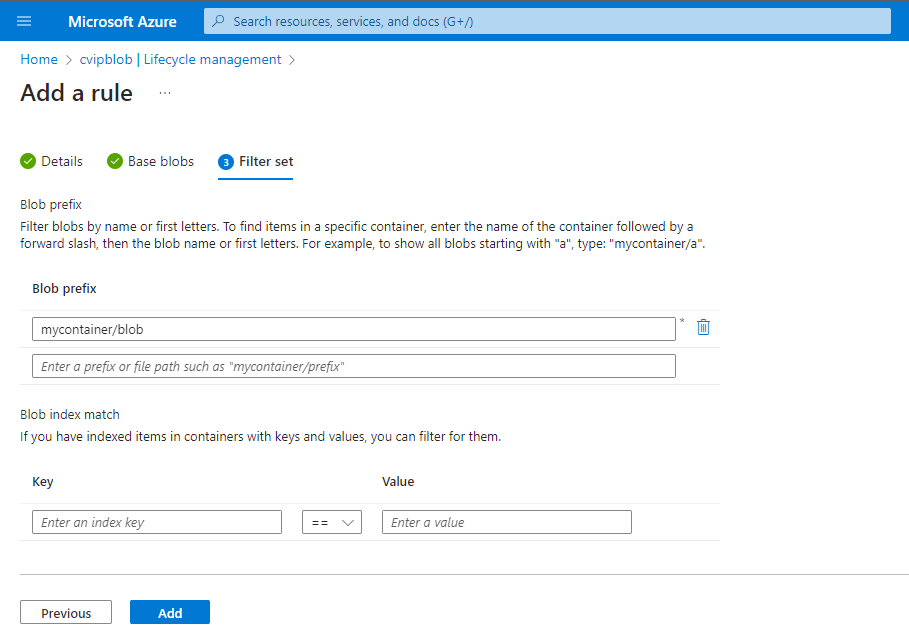Delete the mycontainer/blob prefix row
This screenshot has height=641, width=909.
[703, 328]
